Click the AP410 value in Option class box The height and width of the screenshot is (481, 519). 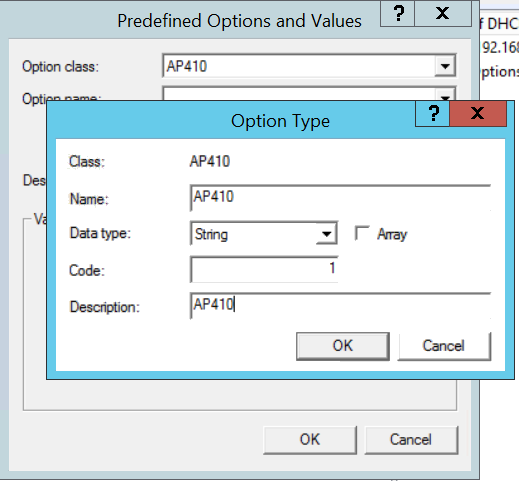pyautogui.click(x=187, y=66)
